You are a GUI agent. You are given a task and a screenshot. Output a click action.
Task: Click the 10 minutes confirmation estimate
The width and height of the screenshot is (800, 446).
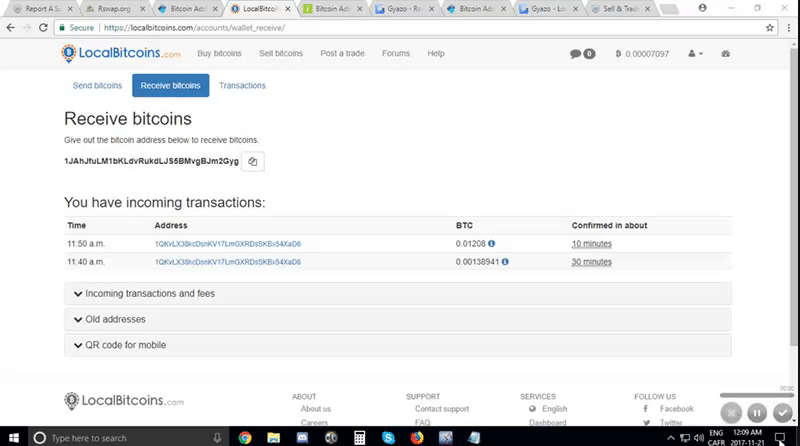pyautogui.click(x=591, y=244)
